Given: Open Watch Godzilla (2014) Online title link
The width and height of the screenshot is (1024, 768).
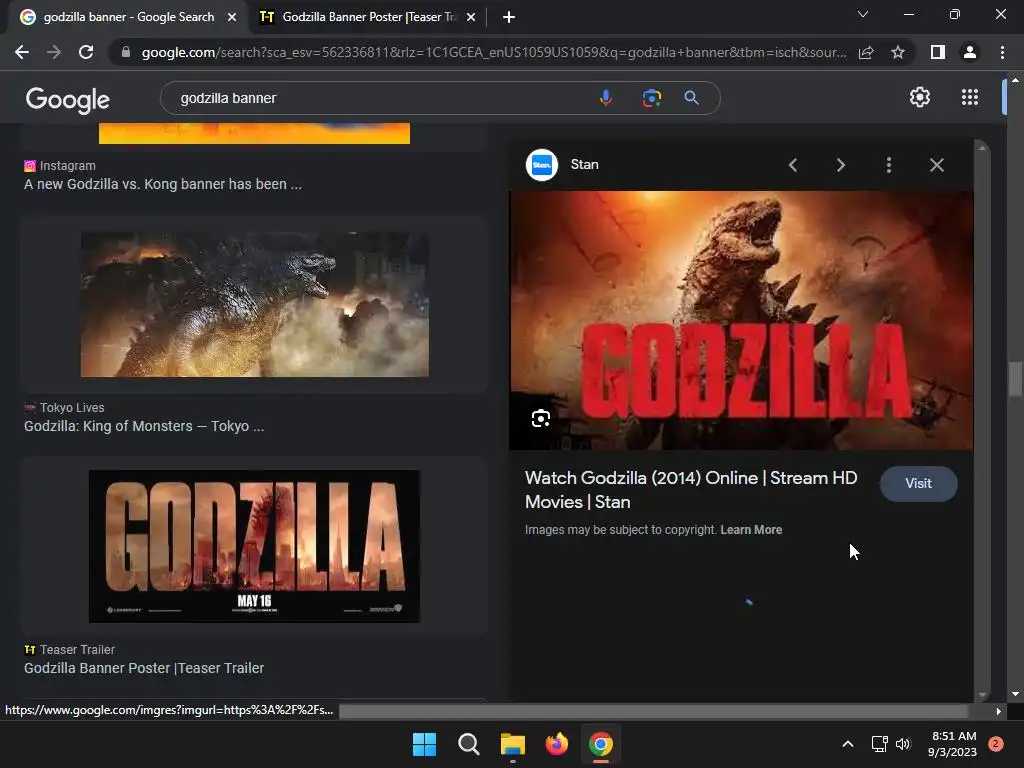Looking at the screenshot, I should point(691,490).
